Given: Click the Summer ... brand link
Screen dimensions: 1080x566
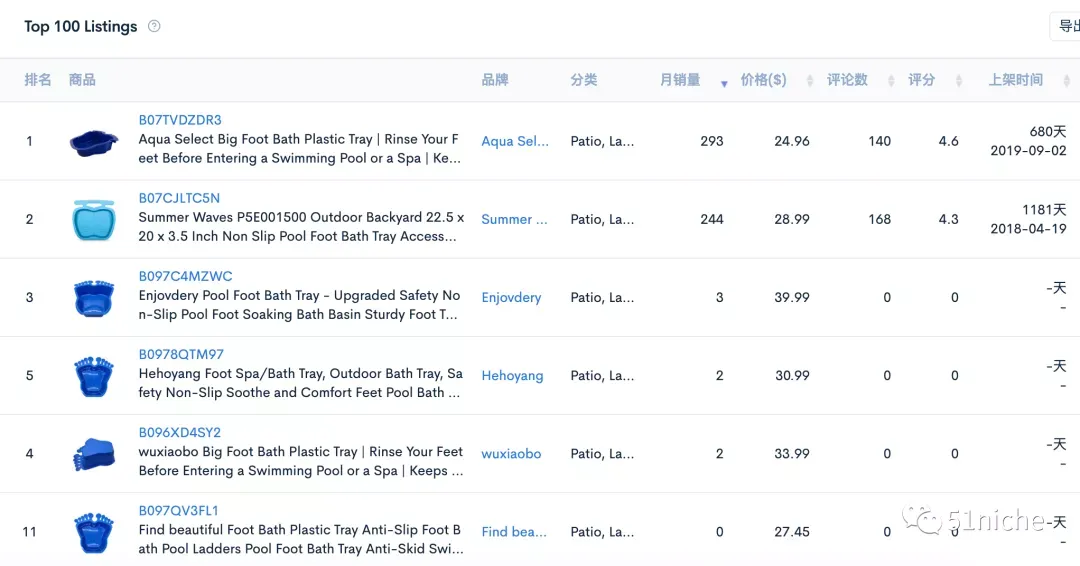Looking at the screenshot, I should [x=515, y=219].
